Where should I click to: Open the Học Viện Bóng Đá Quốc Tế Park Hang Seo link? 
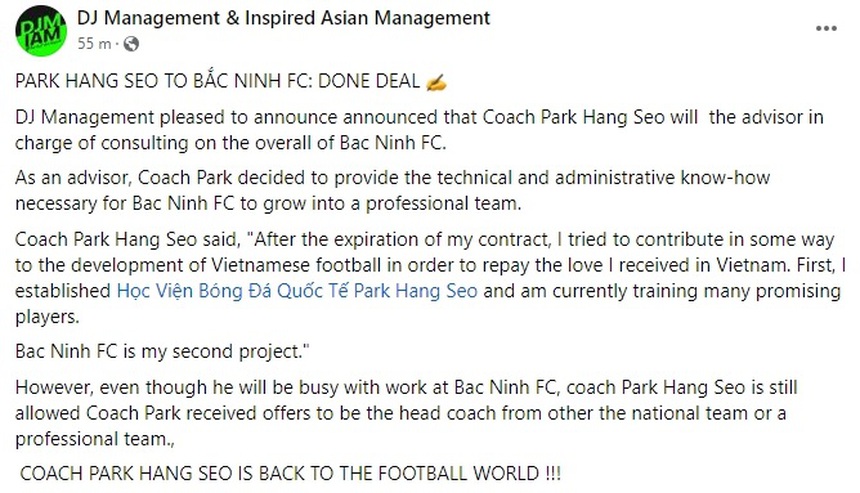297,292
